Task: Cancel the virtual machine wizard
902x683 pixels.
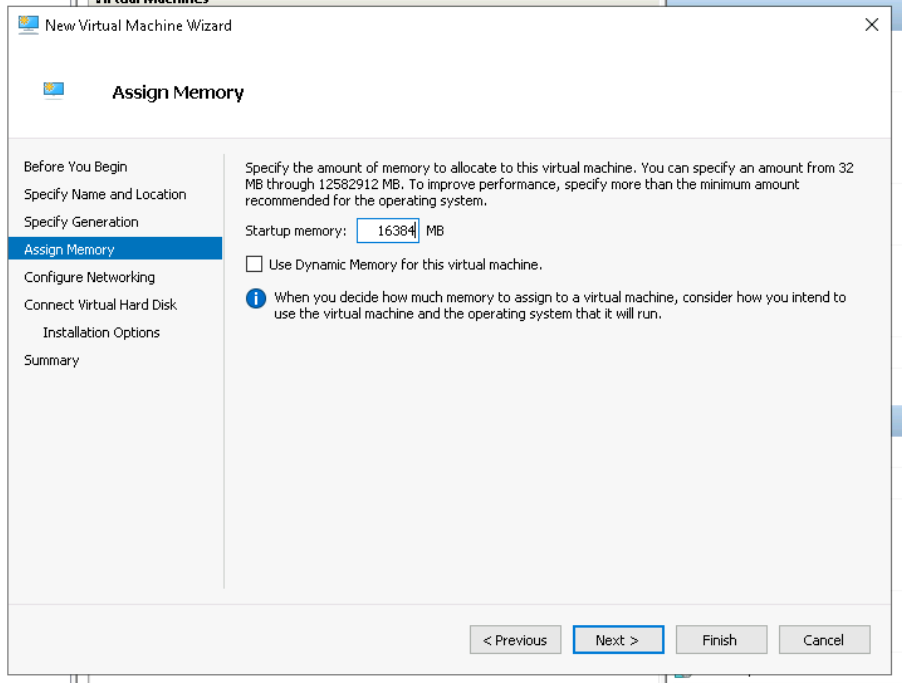Action: [824, 640]
